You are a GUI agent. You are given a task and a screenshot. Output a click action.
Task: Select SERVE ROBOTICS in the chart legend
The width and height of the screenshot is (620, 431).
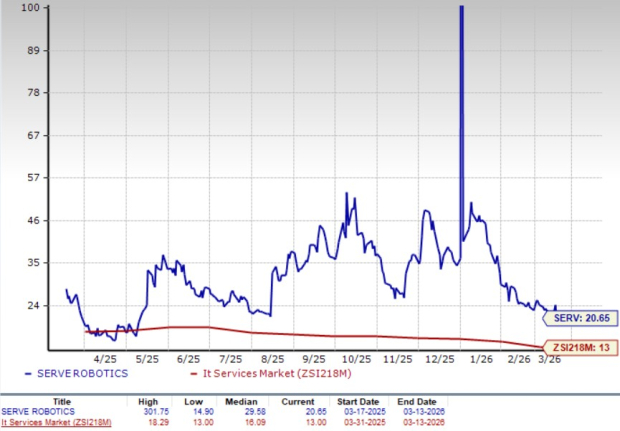pyautogui.click(x=72, y=373)
